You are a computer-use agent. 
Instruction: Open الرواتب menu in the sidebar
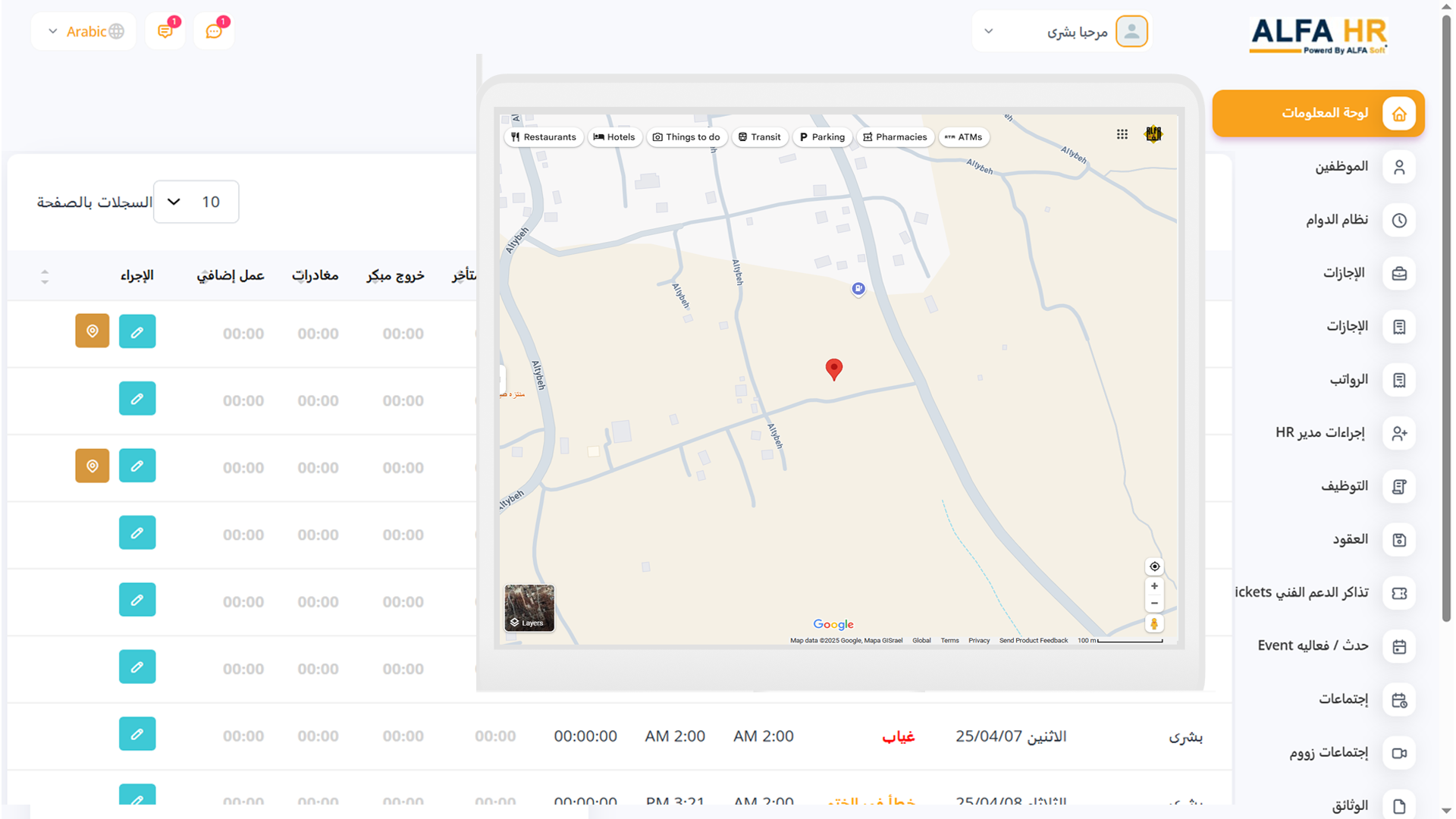point(1348,380)
